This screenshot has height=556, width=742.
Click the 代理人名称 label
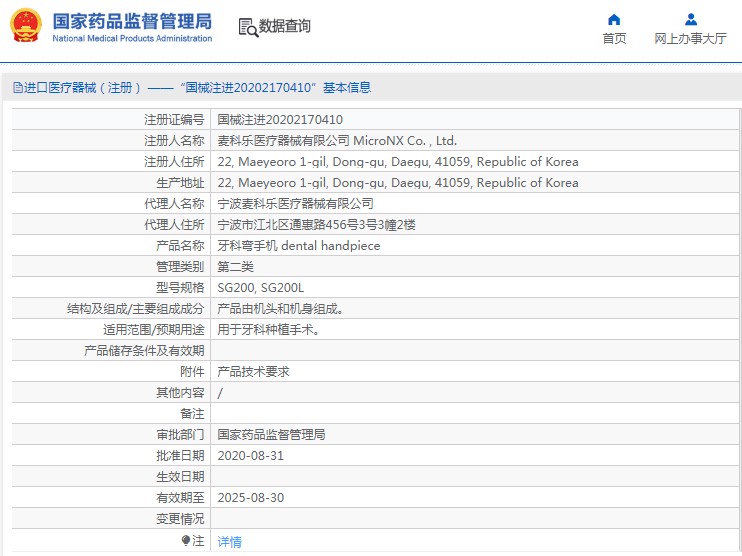point(174,203)
